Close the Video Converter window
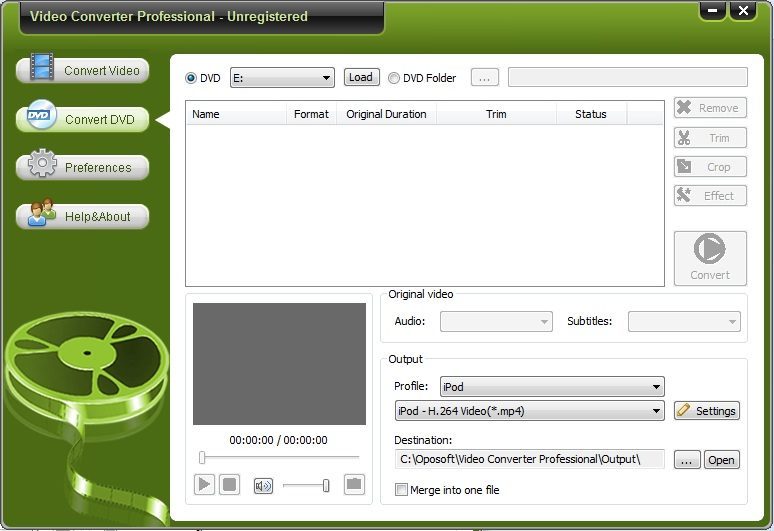 tap(743, 10)
